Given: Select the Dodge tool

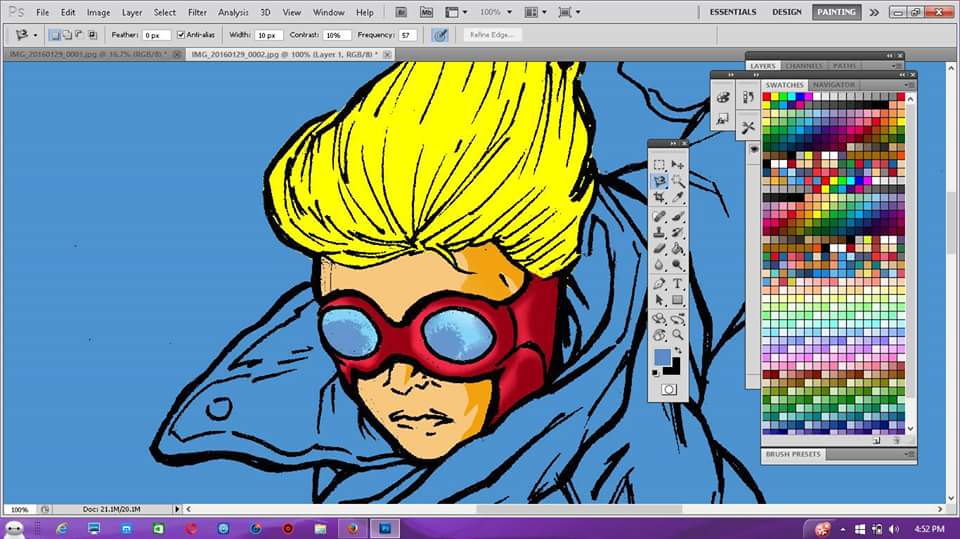Looking at the screenshot, I should (x=677, y=265).
